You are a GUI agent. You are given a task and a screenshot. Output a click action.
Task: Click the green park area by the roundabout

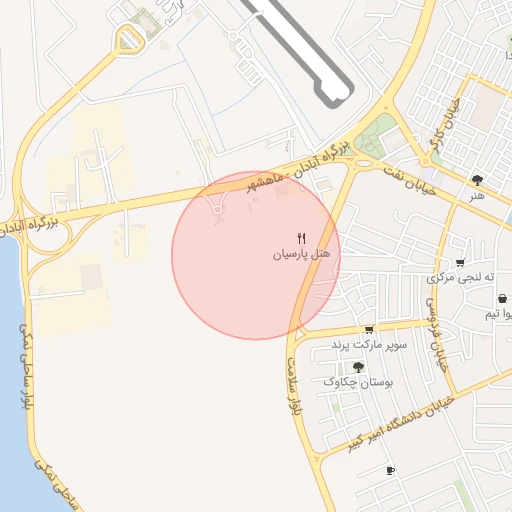pyautogui.click(x=371, y=137)
